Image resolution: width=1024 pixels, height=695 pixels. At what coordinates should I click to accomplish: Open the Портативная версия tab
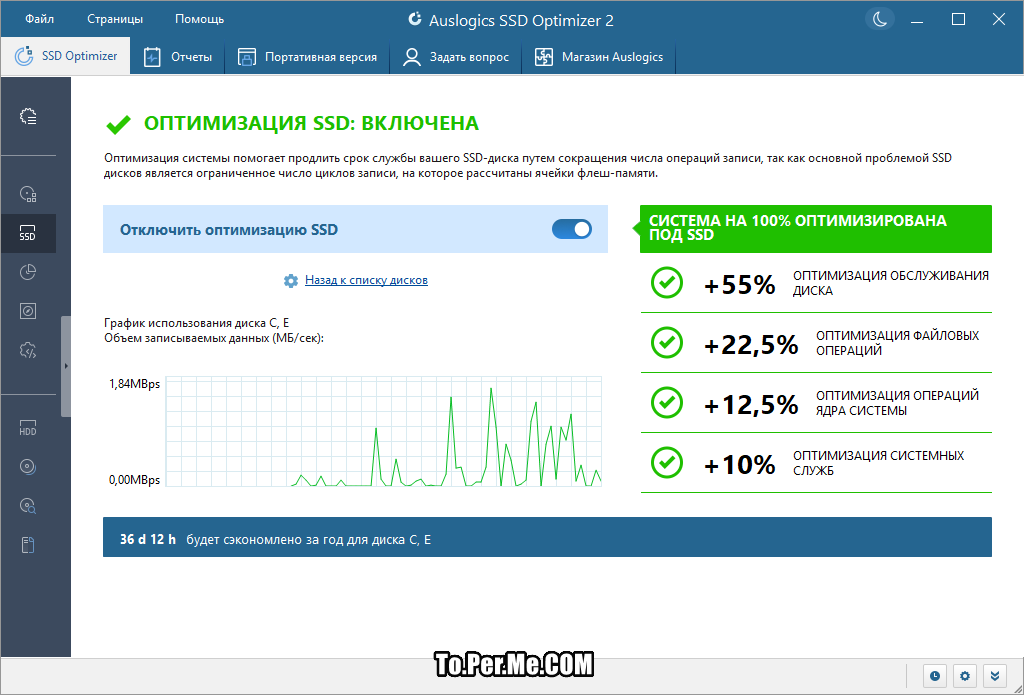[x=307, y=57]
